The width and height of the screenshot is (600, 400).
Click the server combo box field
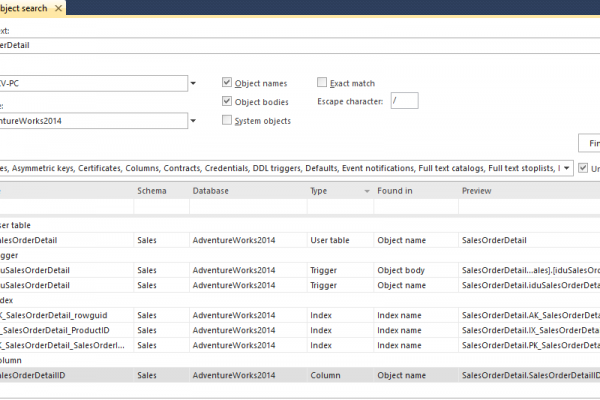[x=94, y=83]
